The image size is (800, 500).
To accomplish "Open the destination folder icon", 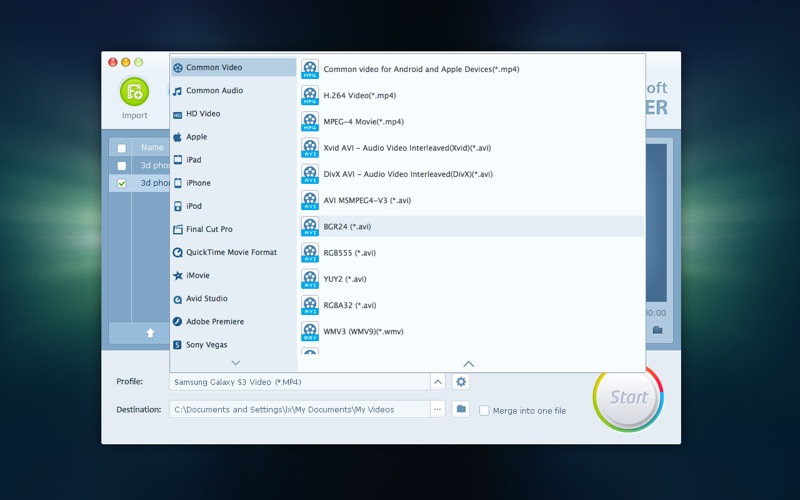I will 461,409.
